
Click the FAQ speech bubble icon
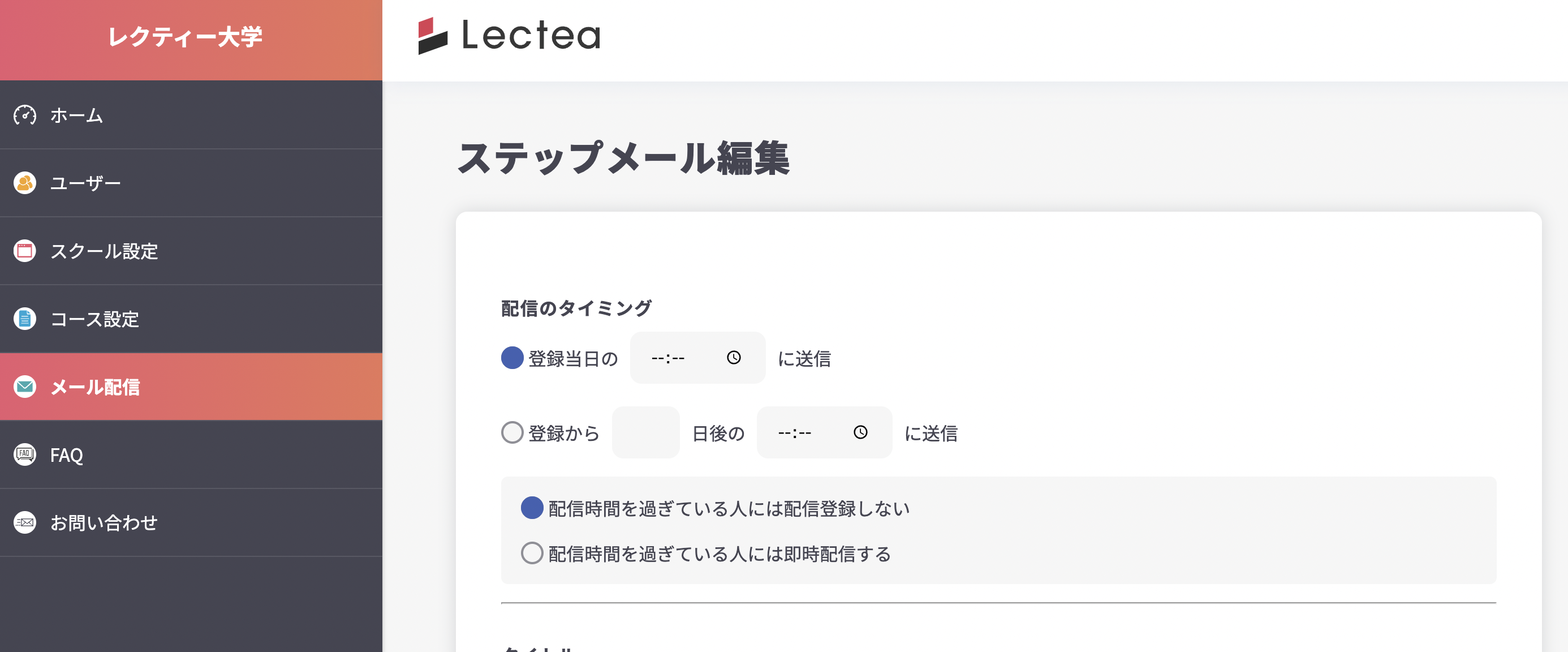coord(25,454)
